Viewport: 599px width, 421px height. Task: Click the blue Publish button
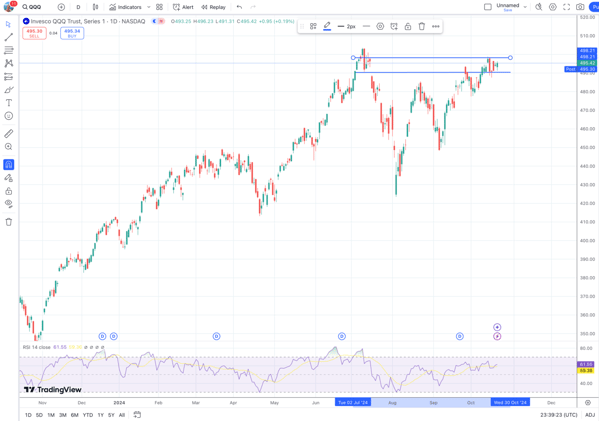[594, 7]
